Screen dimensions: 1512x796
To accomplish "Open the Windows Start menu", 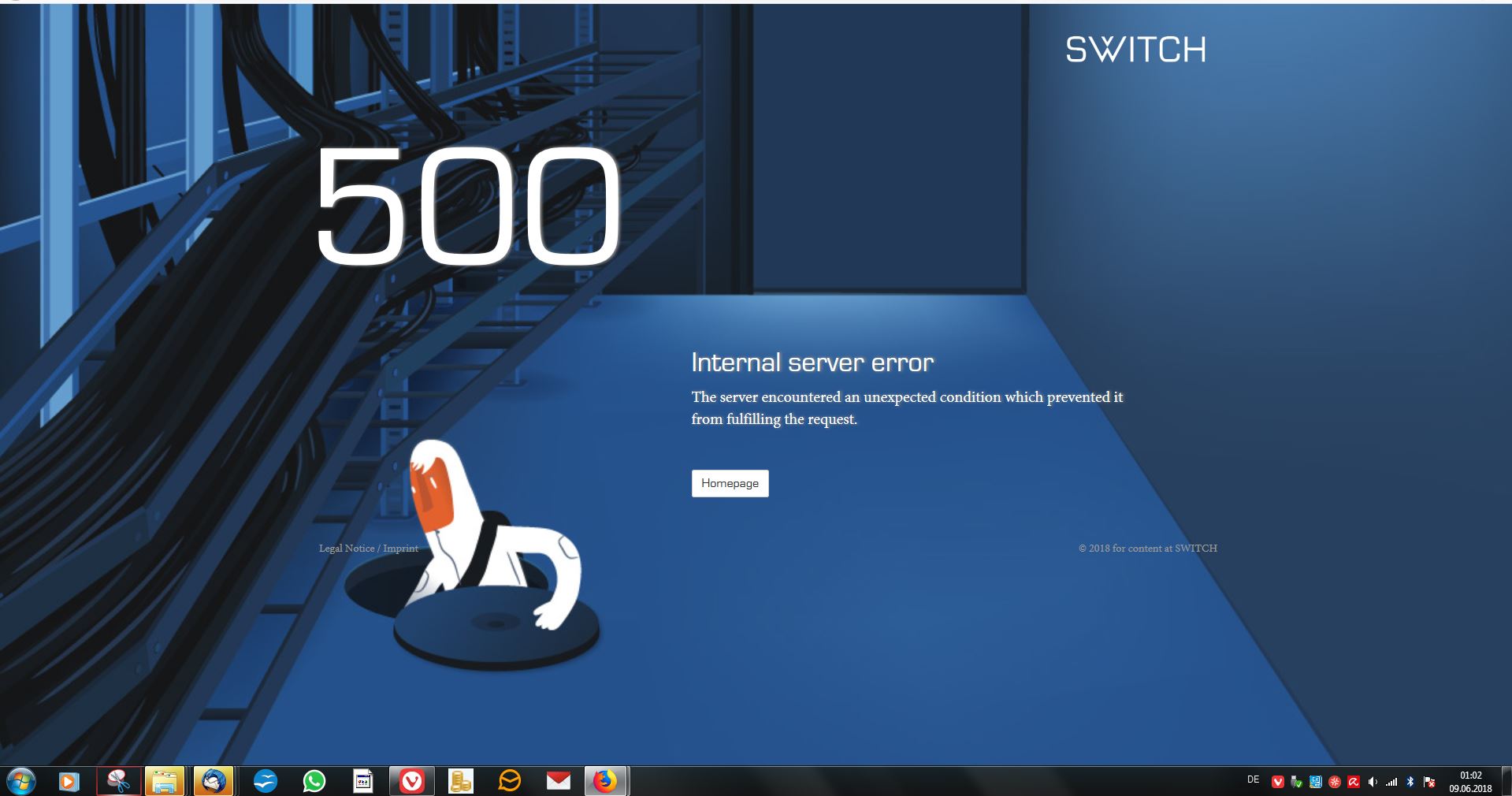I will [20, 782].
